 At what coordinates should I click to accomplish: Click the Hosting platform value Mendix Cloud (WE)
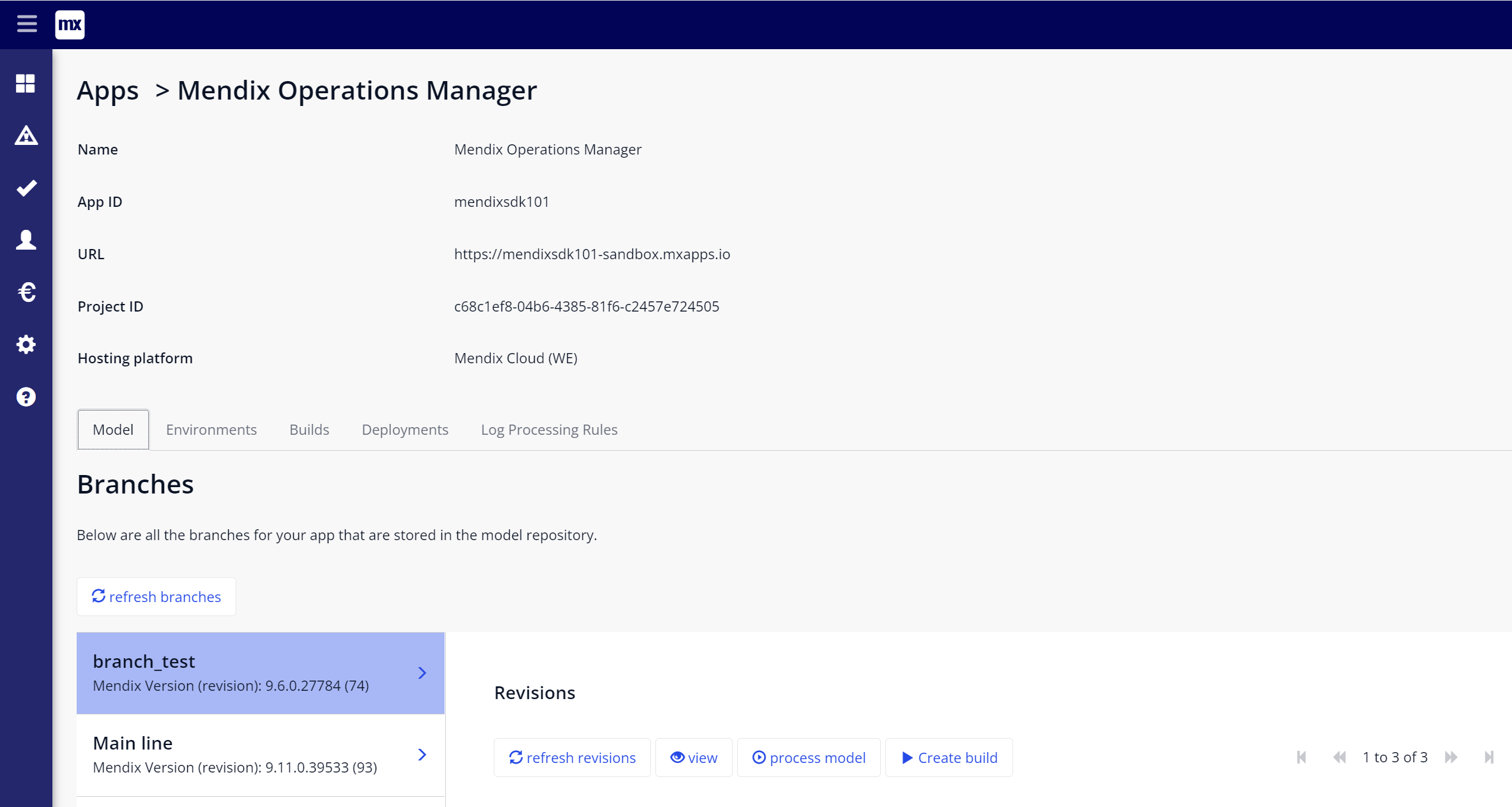(x=515, y=358)
